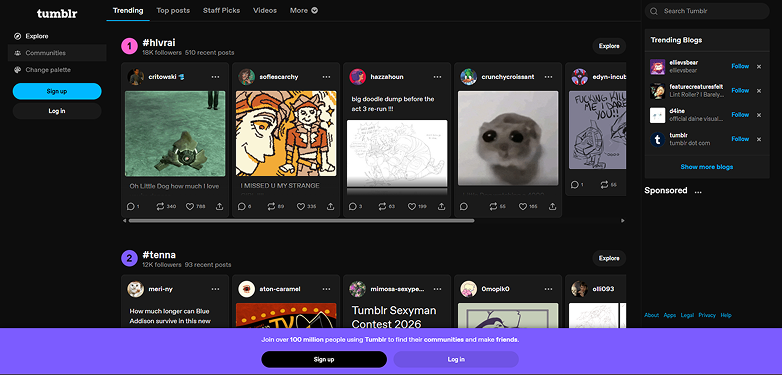Open the Privacy footer link
782x375 pixels.
(x=707, y=315)
